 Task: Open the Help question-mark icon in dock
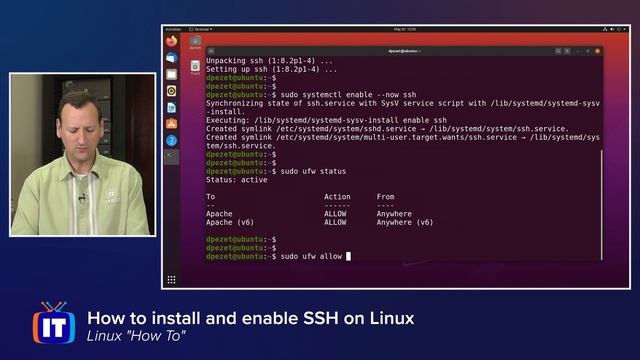pos(171,140)
